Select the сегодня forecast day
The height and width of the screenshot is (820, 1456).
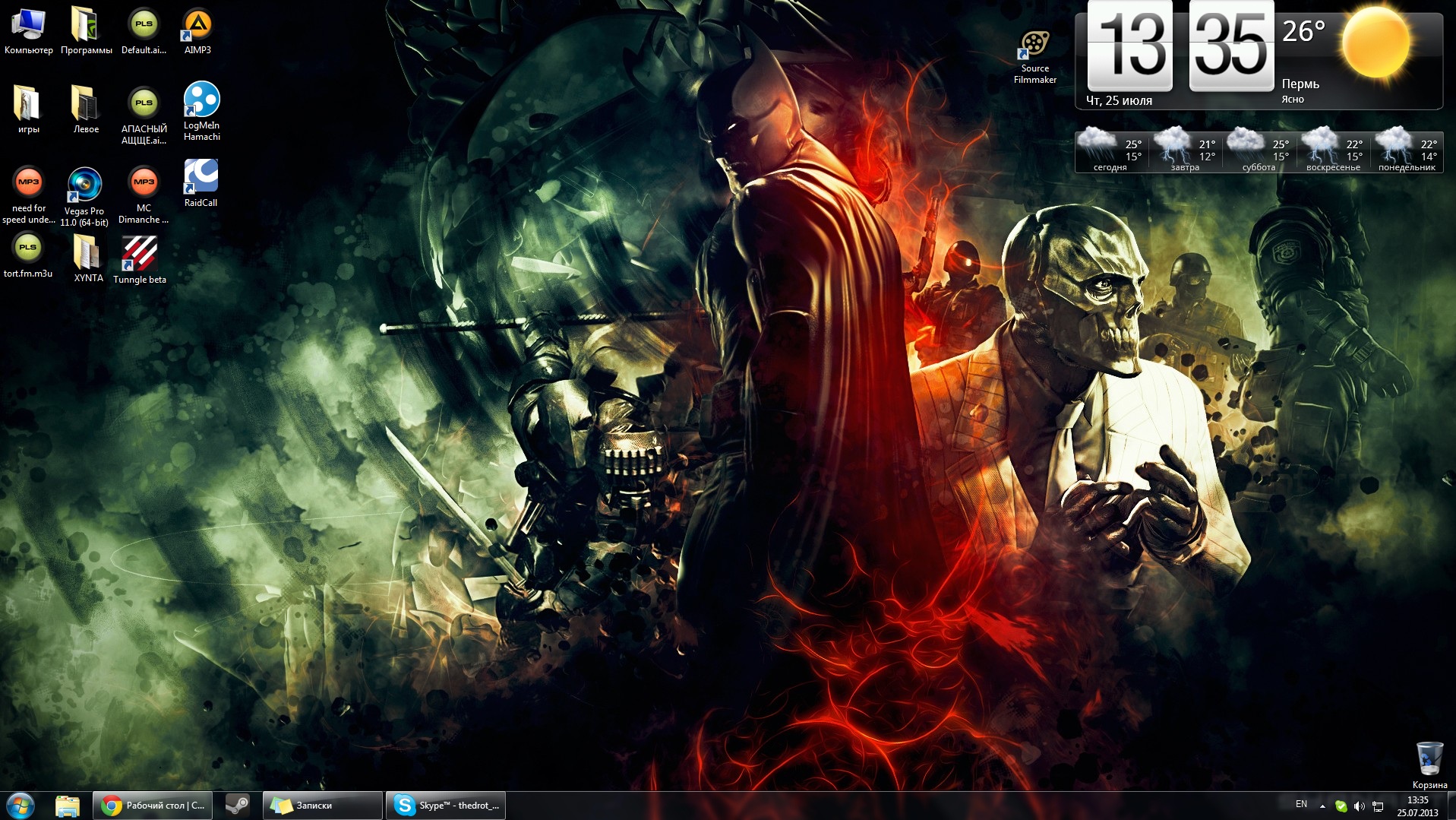click(x=1110, y=150)
